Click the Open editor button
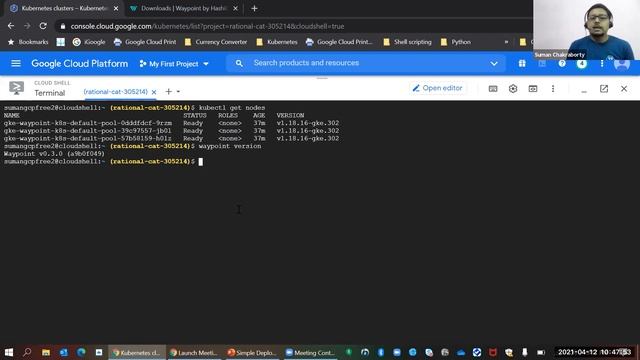 click(x=437, y=88)
